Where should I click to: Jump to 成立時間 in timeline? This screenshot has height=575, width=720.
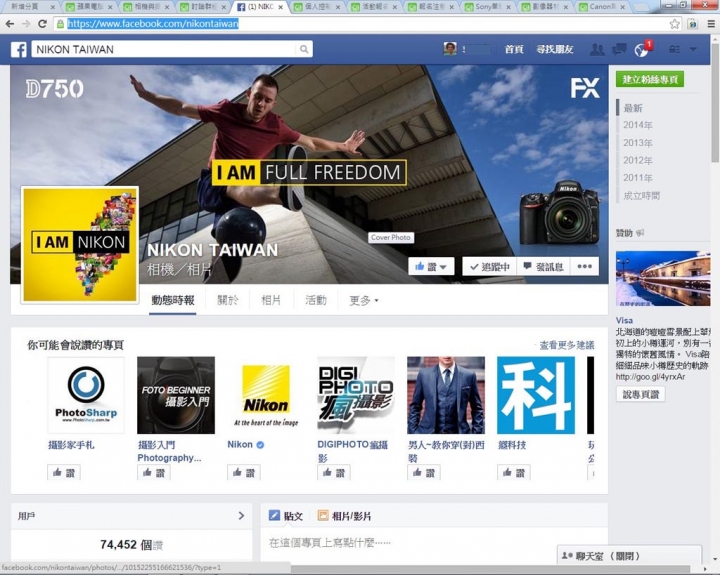tap(641, 196)
